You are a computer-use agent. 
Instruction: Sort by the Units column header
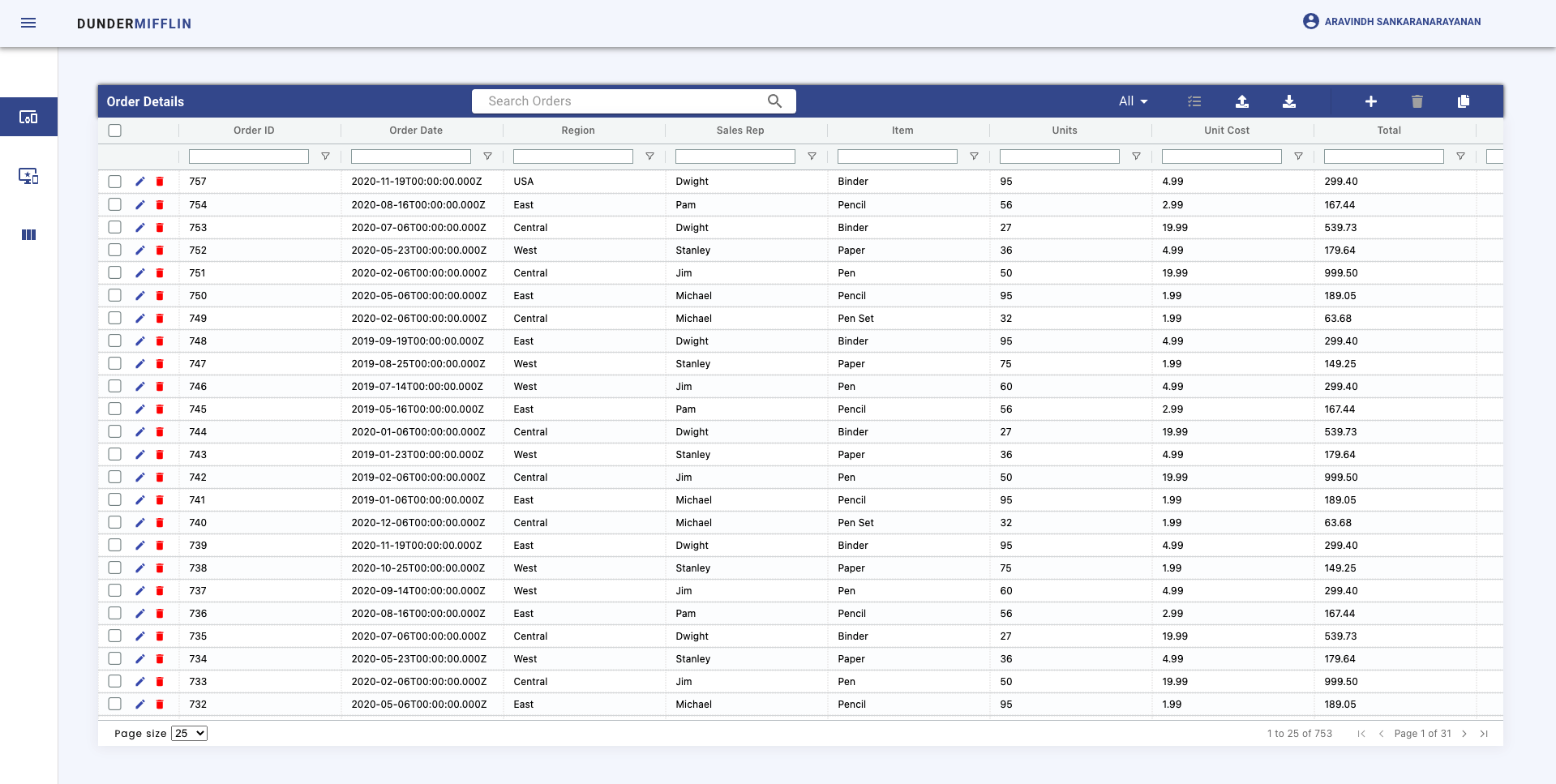coord(1065,131)
